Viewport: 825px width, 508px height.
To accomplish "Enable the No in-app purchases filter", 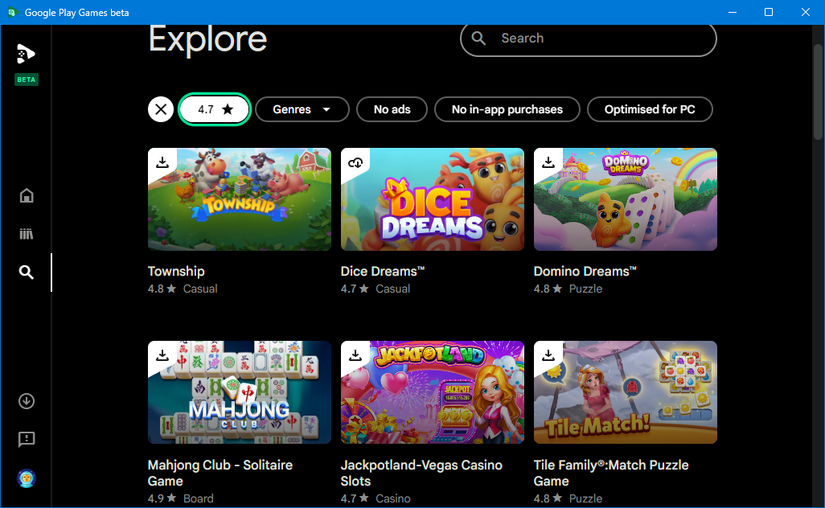I will pos(507,109).
